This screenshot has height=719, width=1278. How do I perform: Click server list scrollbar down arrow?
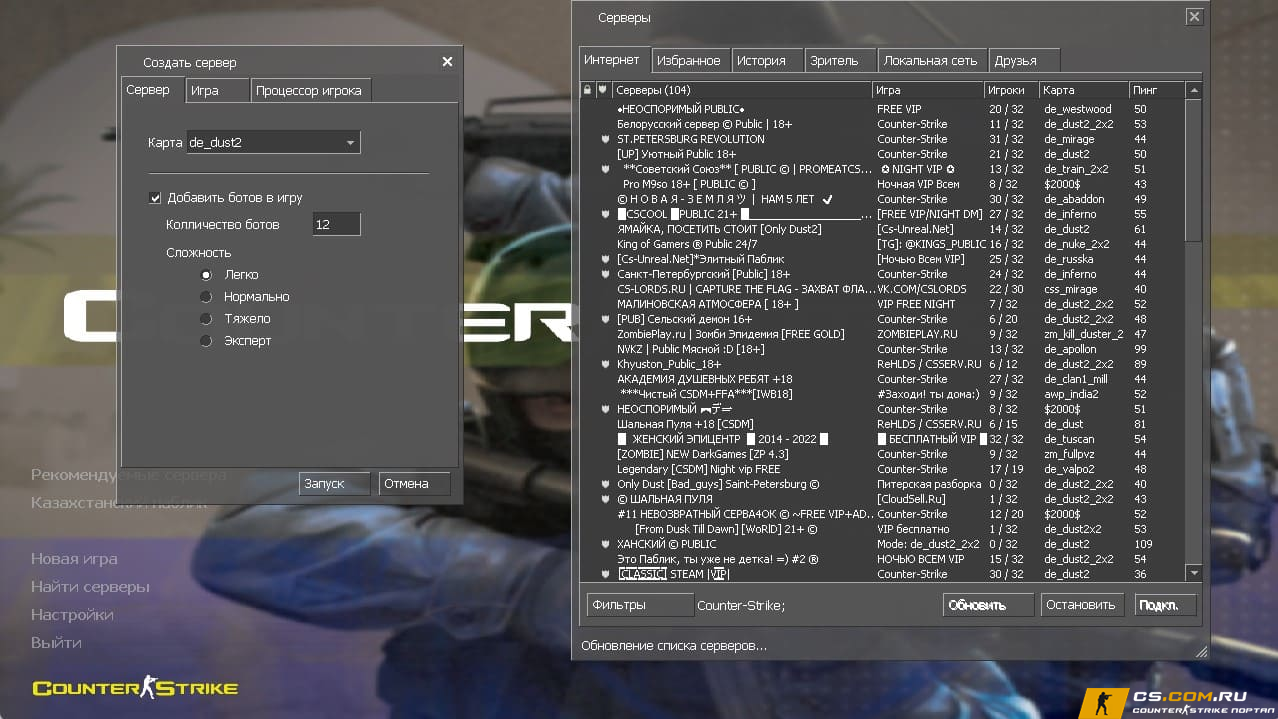(x=1193, y=573)
